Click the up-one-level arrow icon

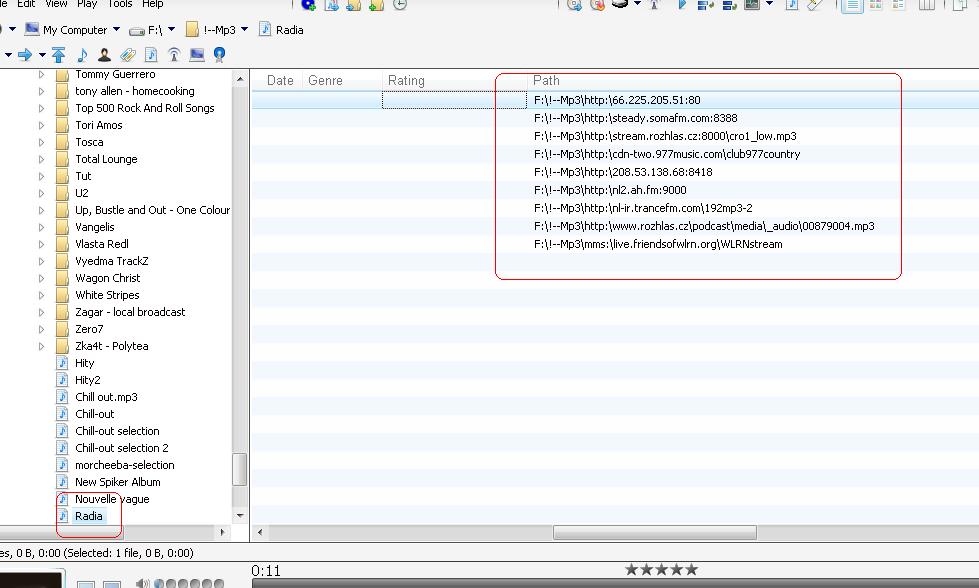[x=59, y=54]
